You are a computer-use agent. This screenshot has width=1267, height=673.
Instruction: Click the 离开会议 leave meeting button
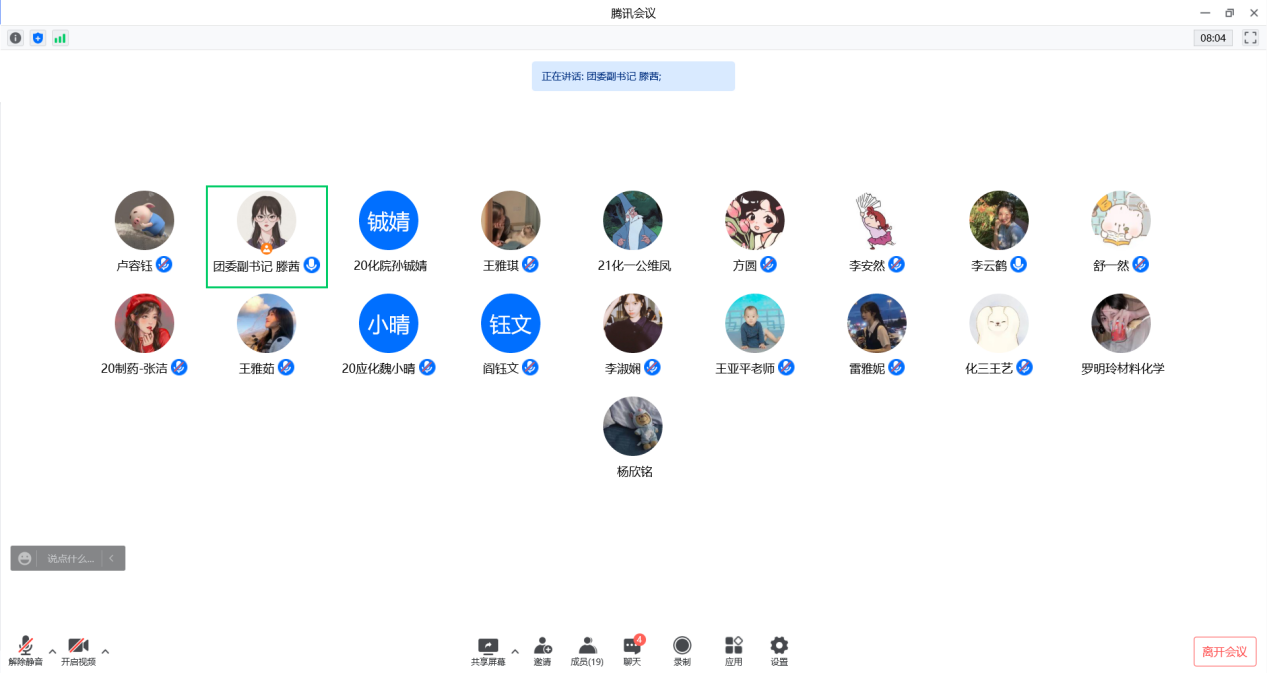[1224, 652]
